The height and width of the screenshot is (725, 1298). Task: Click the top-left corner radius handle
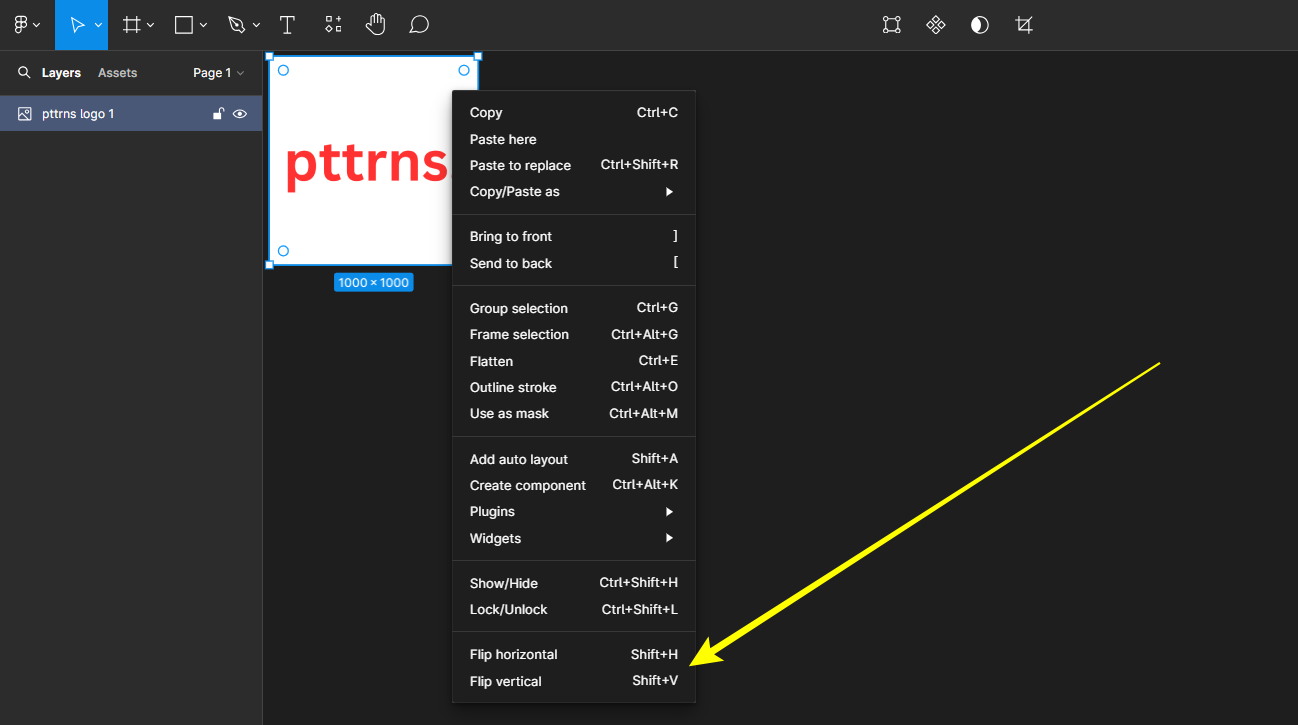283,70
